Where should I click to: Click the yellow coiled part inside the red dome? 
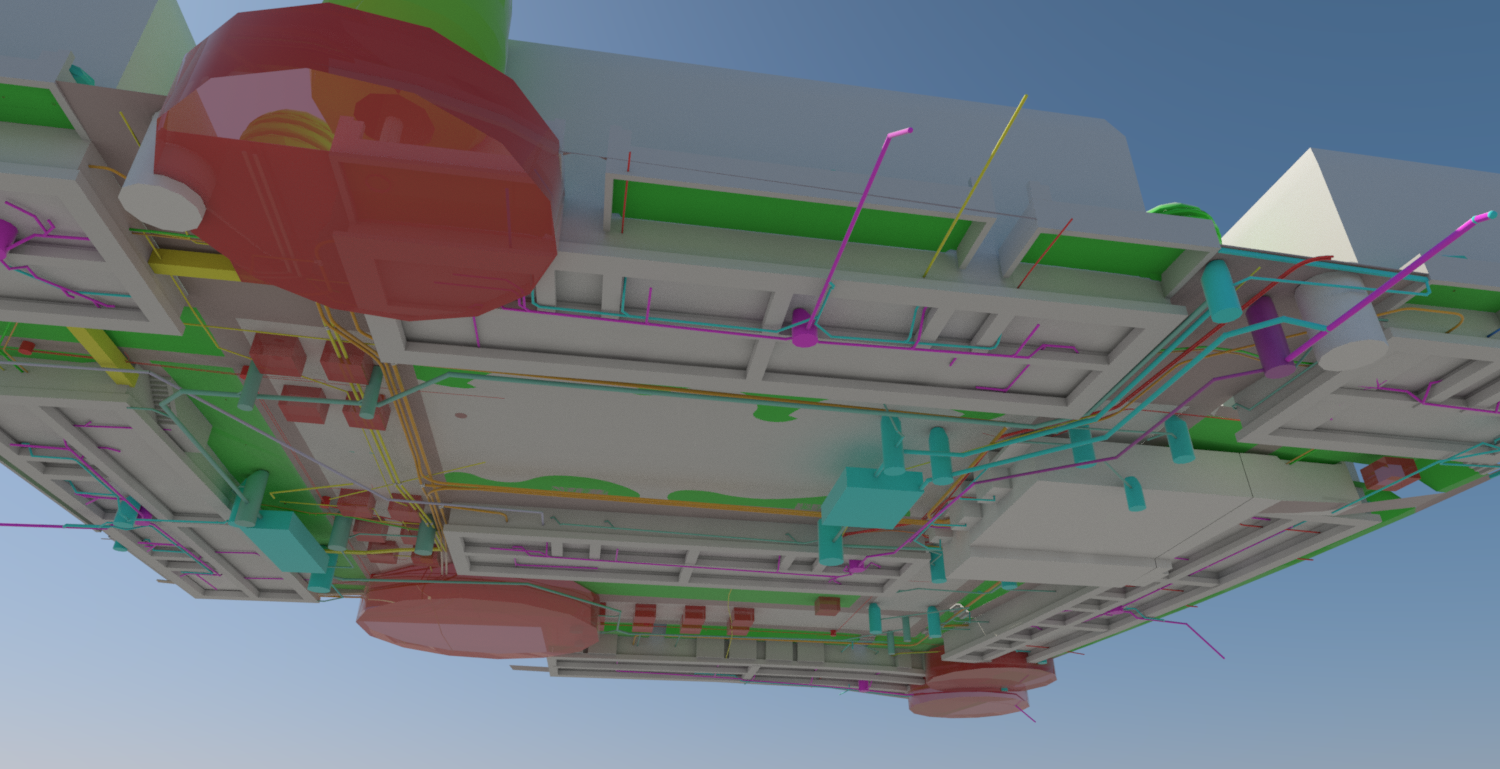285,128
